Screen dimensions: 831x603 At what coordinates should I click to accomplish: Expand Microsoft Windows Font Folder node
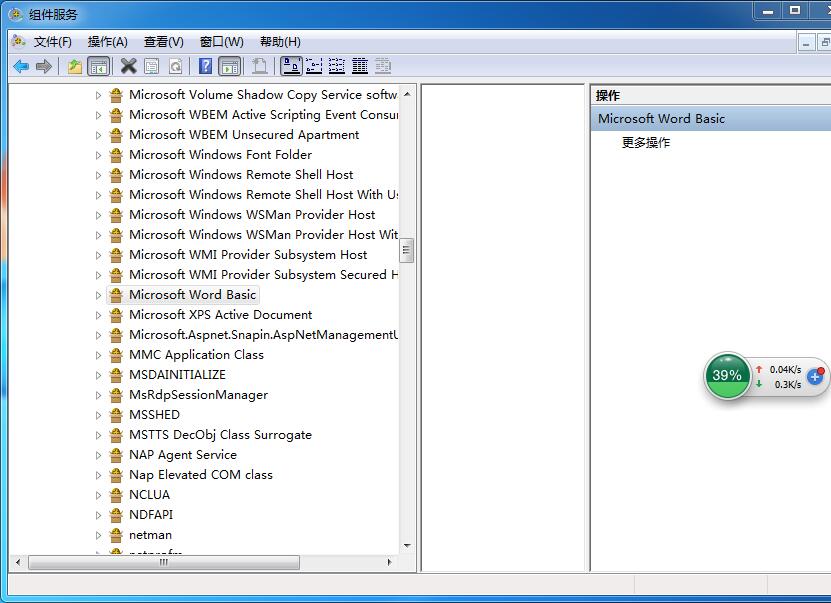point(98,155)
